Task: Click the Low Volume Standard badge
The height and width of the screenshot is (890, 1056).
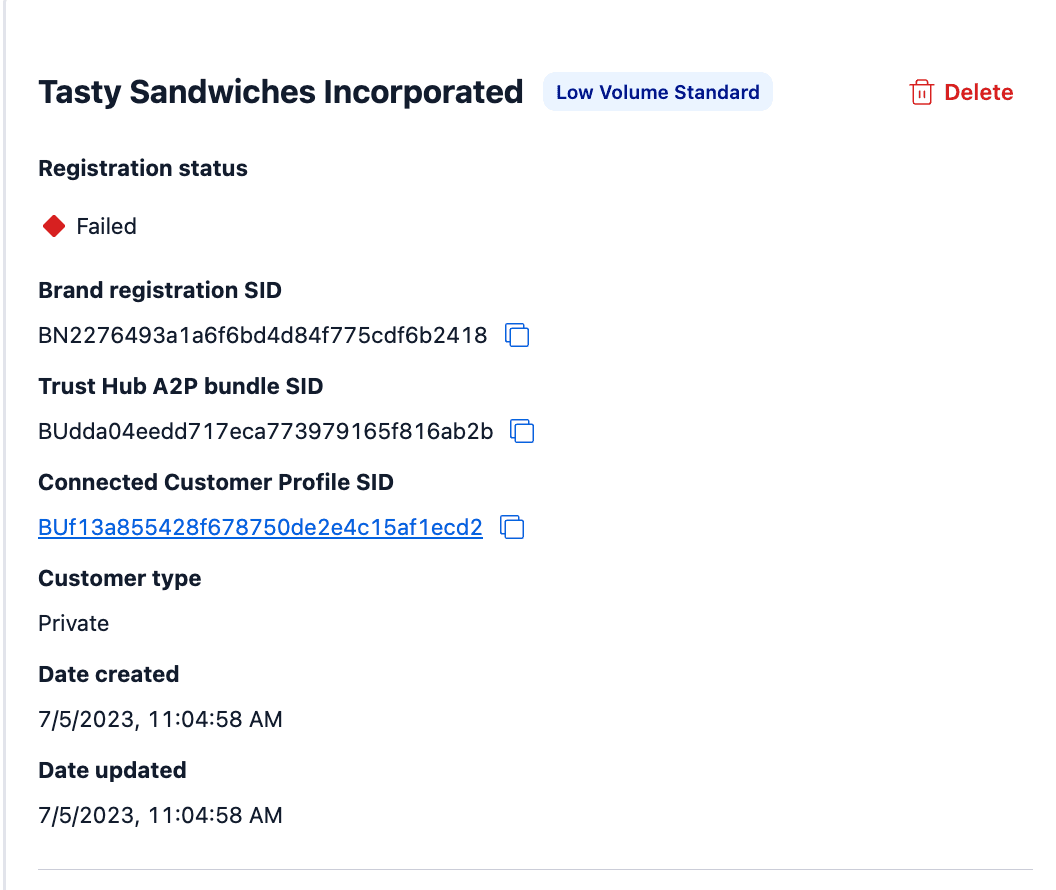Action: [x=657, y=91]
